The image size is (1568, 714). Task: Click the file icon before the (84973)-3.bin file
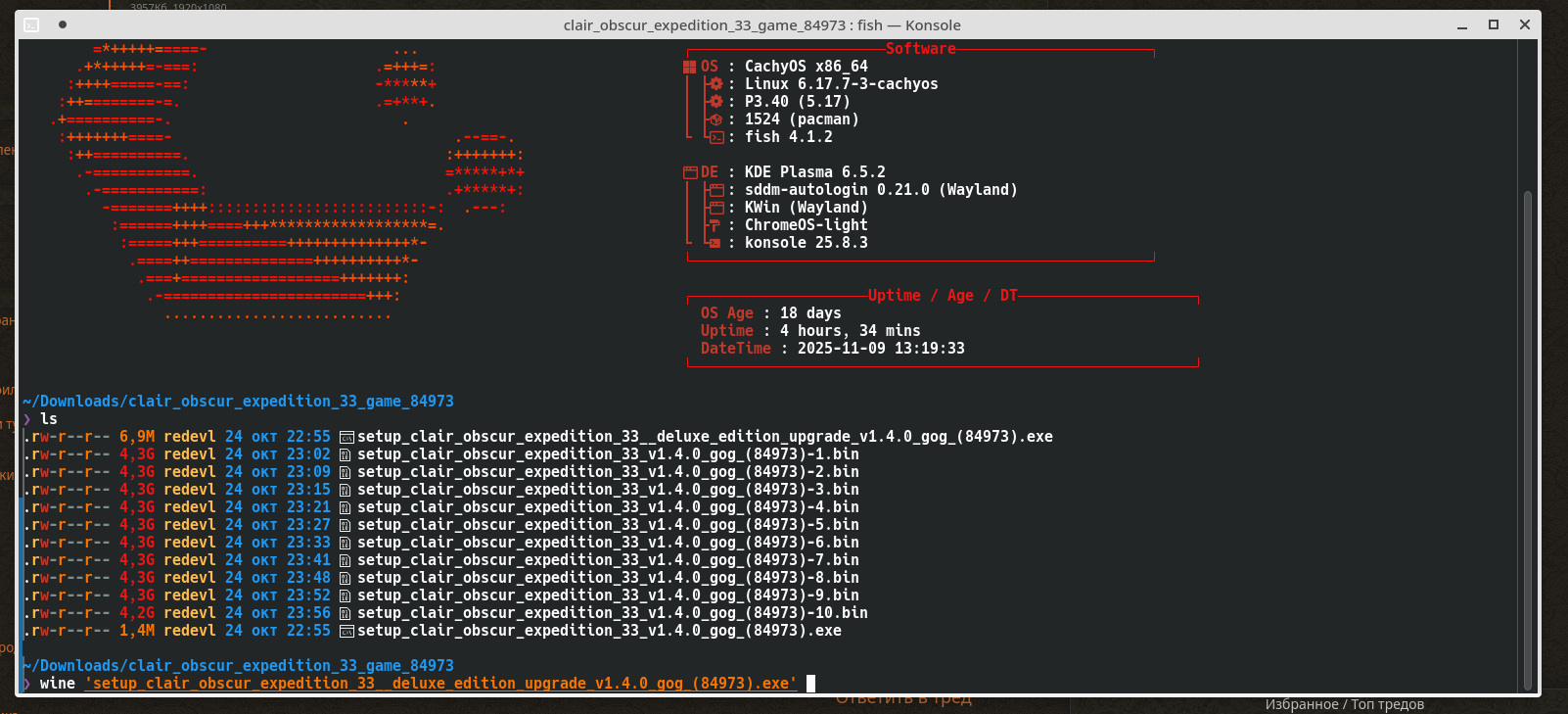click(346, 490)
